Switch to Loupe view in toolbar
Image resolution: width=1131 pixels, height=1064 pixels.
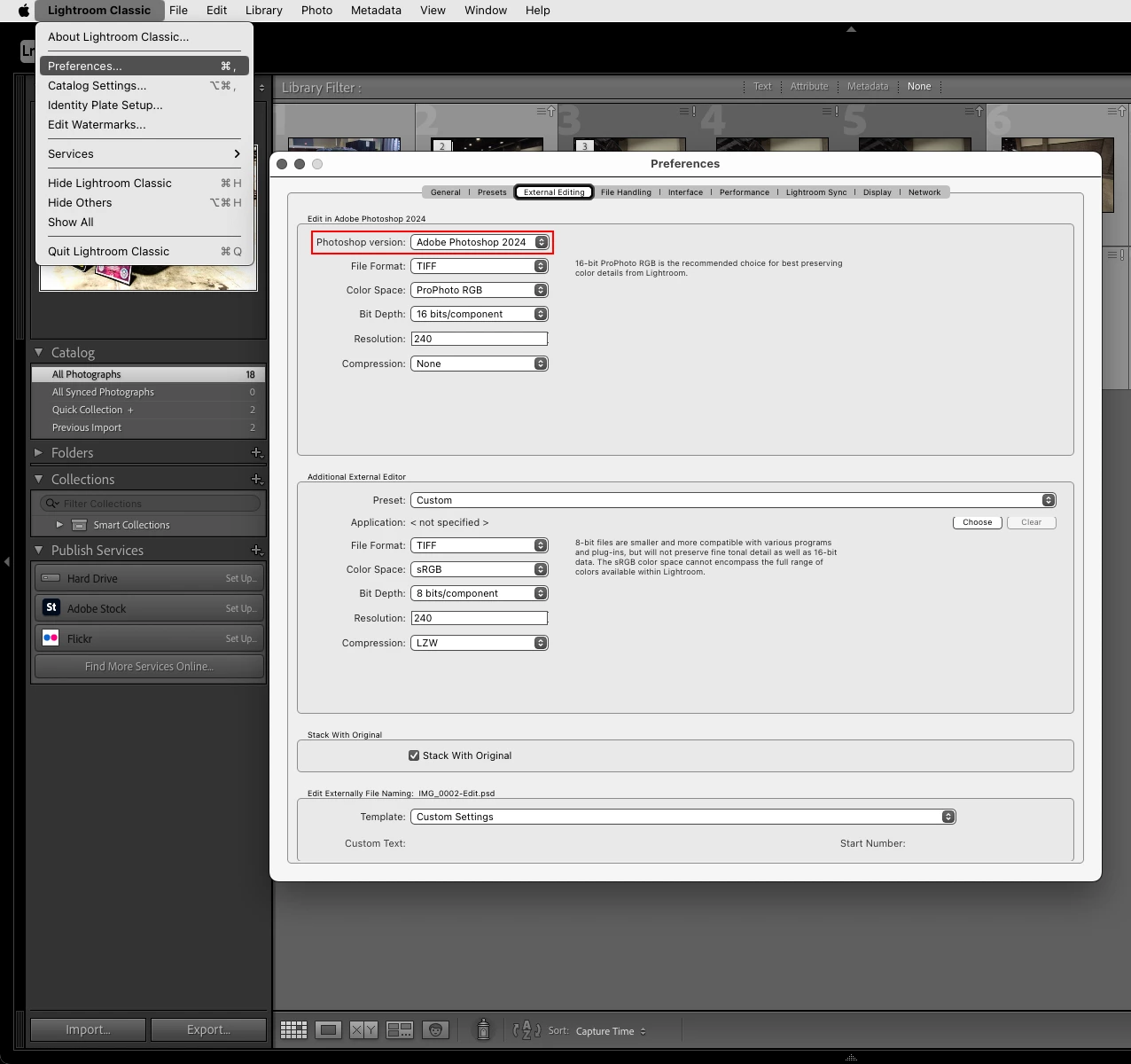[328, 1029]
